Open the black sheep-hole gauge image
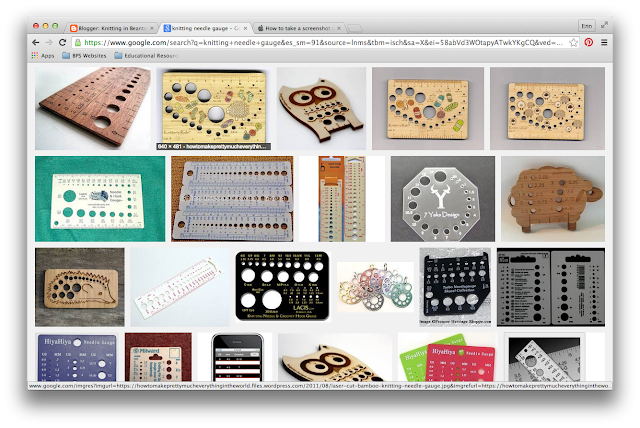The height and width of the screenshot is (428, 640). pyautogui.click(x=456, y=287)
